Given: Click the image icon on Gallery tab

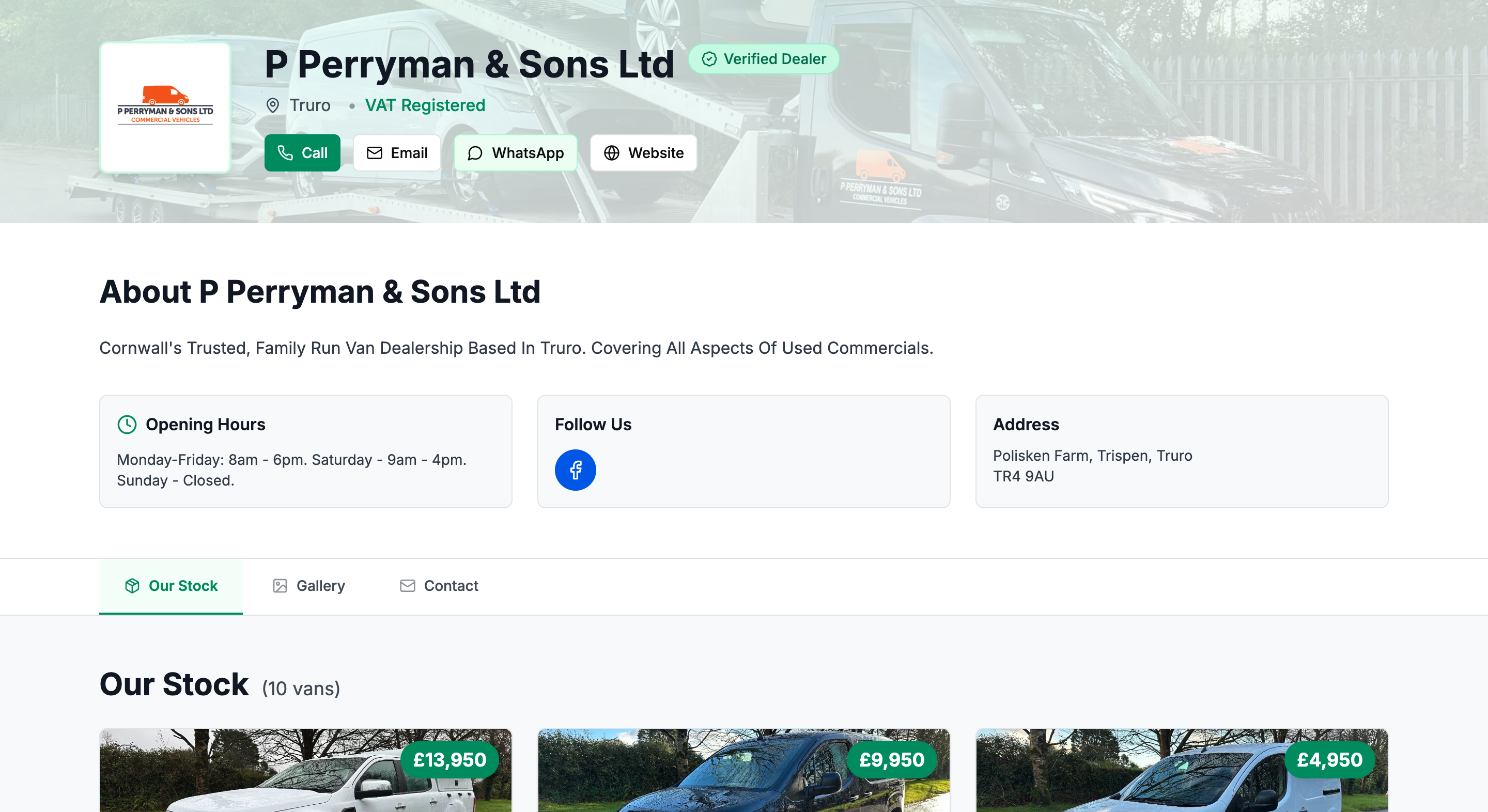Looking at the screenshot, I should click(x=280, y=586).
